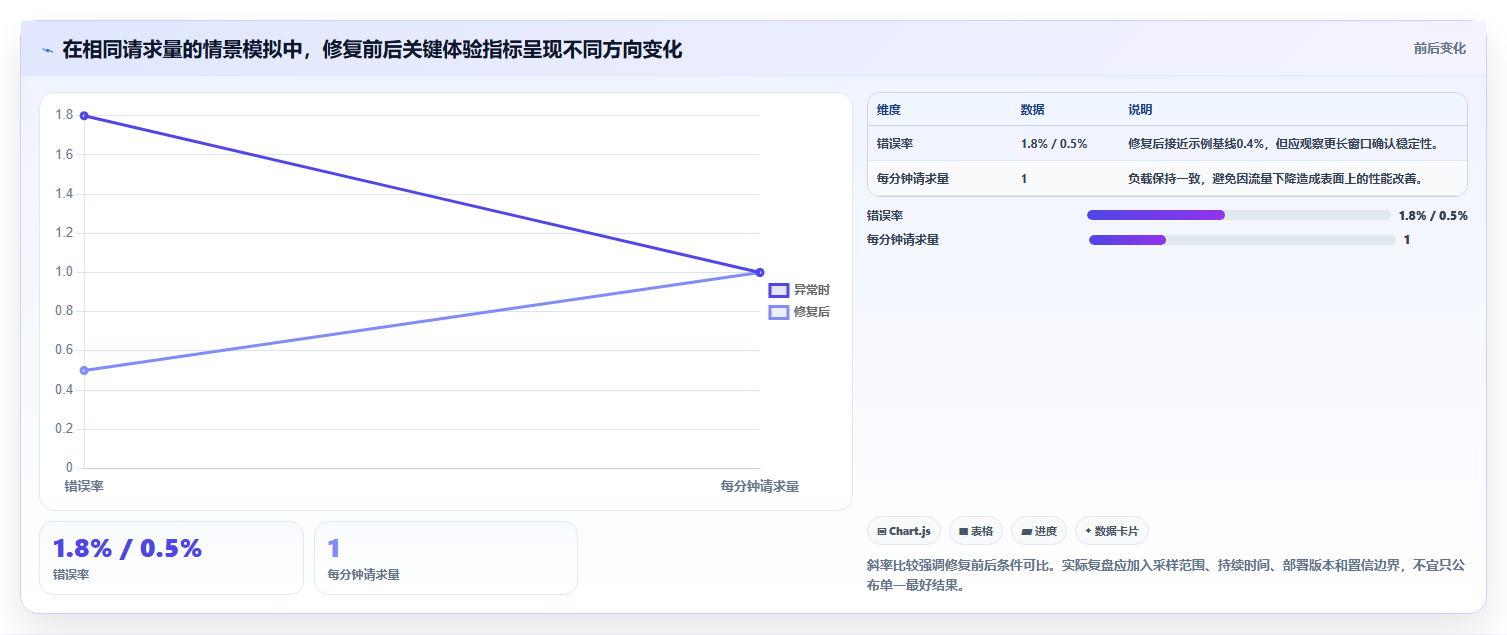The height and width of the screenshot is (635, 1507).
Task: Click the lightning icon beside the title
Action: point(47,50)
